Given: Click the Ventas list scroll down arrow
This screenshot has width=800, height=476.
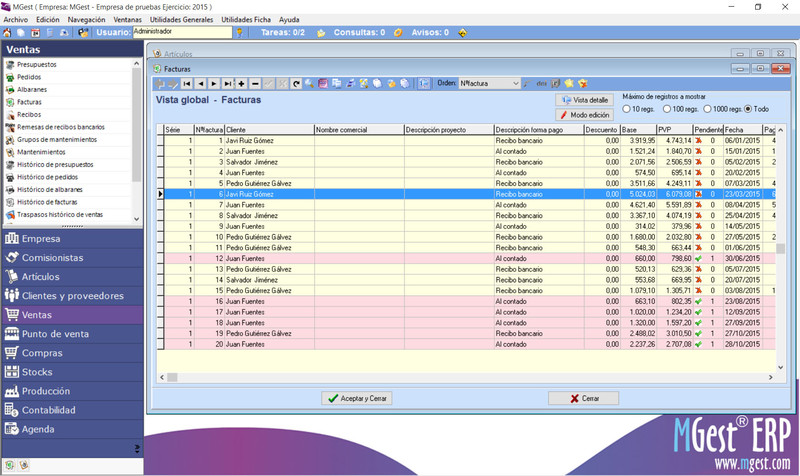Looking at the screenshot, I should click(136, 219).
